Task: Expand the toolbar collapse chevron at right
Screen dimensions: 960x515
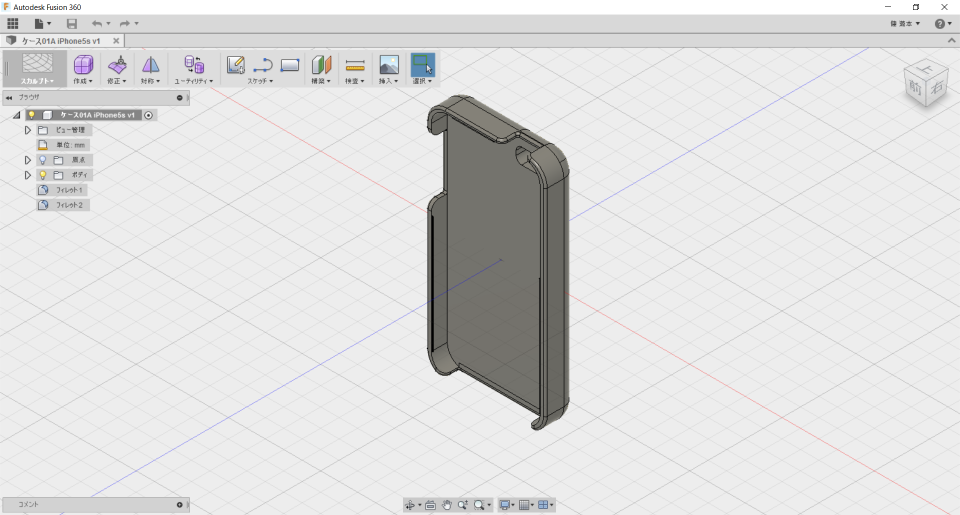Action: 951,40
